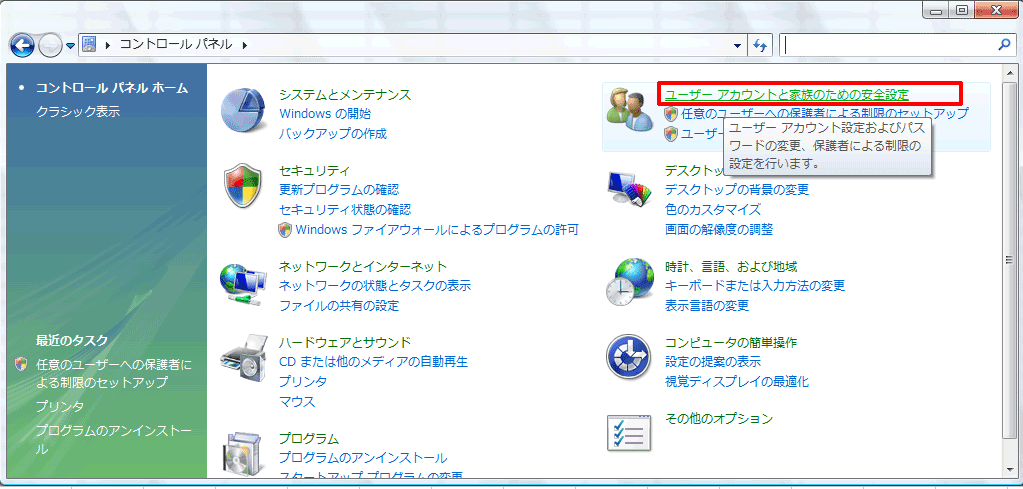Click shield icon beside 任意のユーザーへの保護者 link
Screen dimensions: 1023x489
(671, 114)
